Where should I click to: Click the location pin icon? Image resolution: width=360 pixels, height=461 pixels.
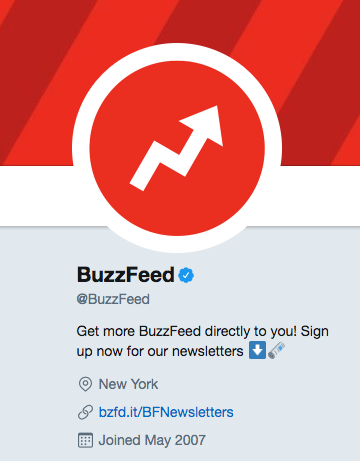coord(85,384)
